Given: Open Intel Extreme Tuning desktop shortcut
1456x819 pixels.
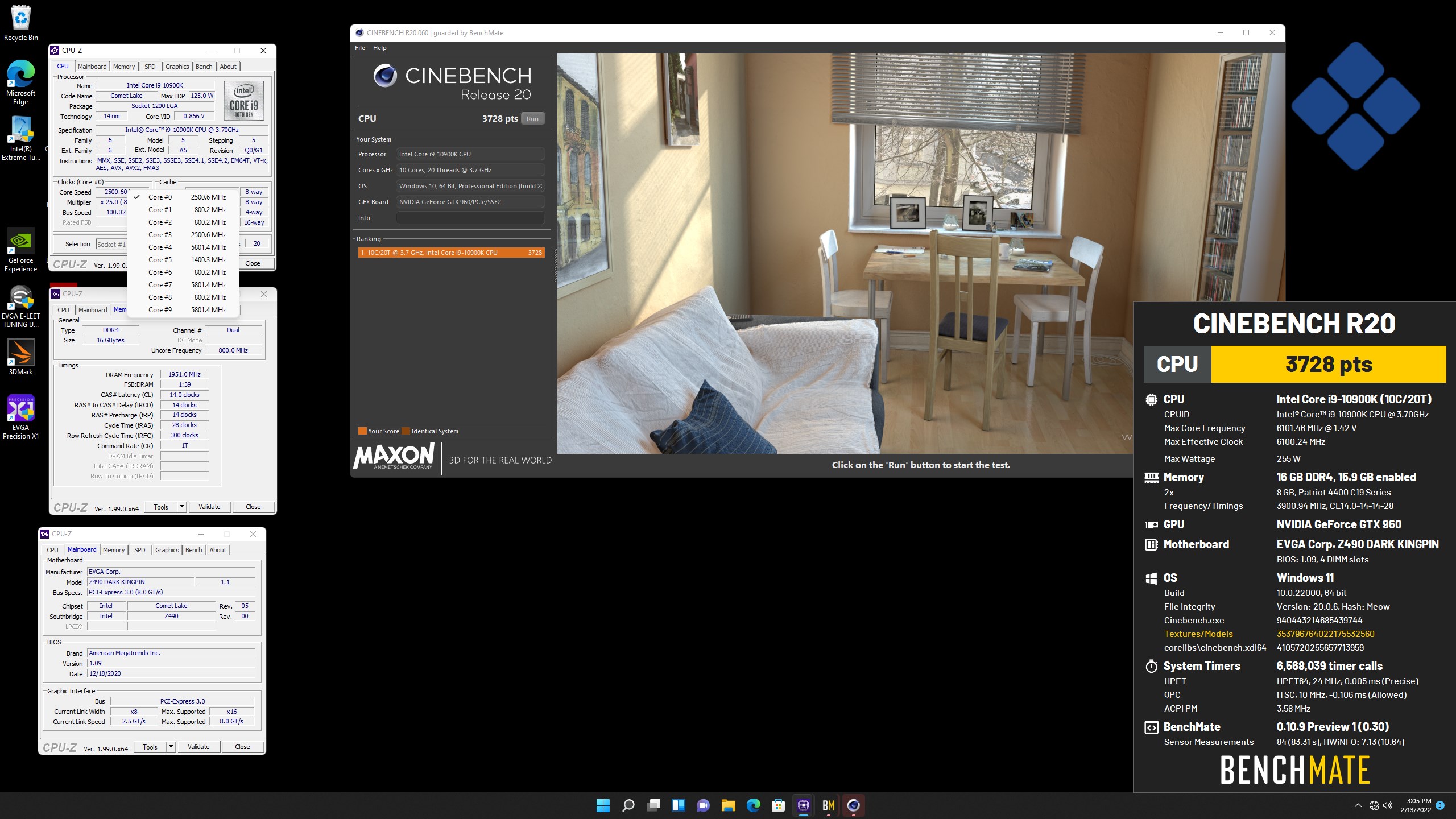Looking at the screenshot, I should click(x=20, y=138).
